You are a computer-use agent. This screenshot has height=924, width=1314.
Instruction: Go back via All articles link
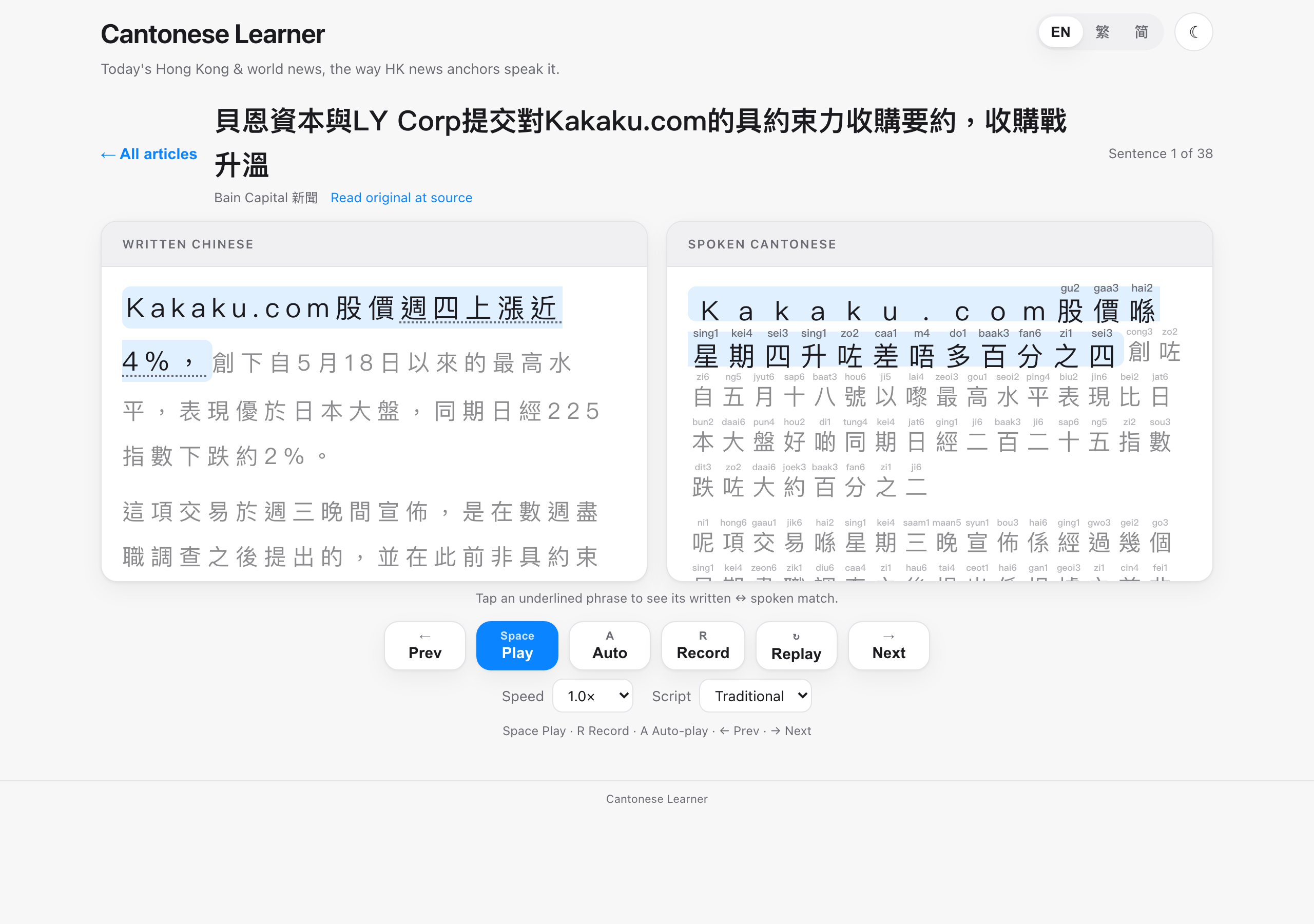[x=149, y=154]
